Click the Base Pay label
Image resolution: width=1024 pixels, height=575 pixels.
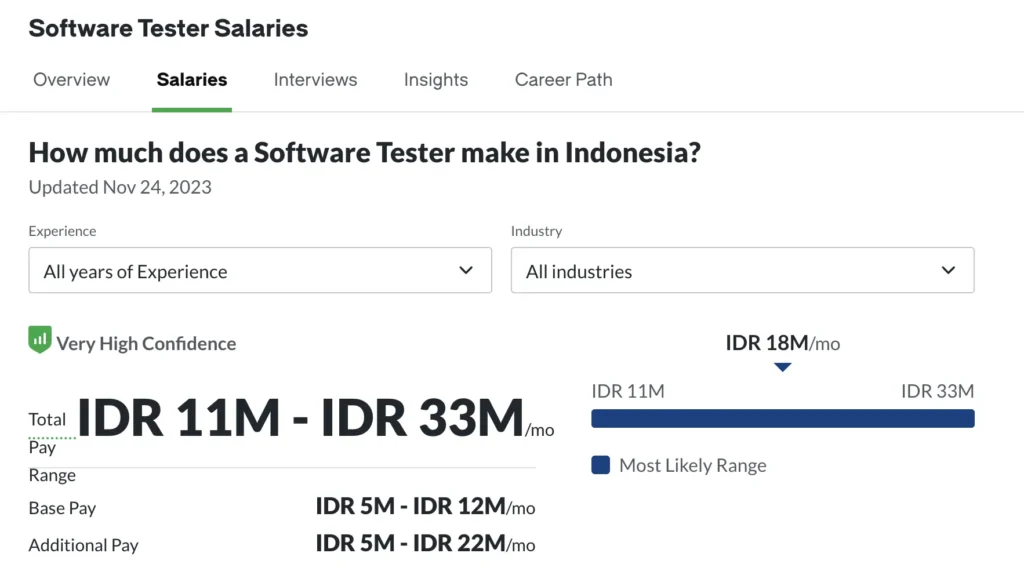(x=62, y=508)
